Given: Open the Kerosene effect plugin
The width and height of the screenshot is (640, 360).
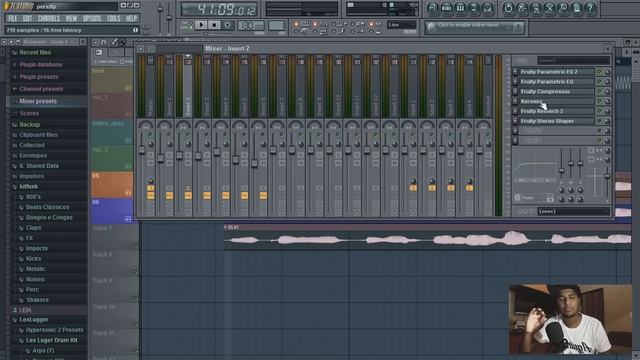Looking at the screenshot, I should click(557, 101).
